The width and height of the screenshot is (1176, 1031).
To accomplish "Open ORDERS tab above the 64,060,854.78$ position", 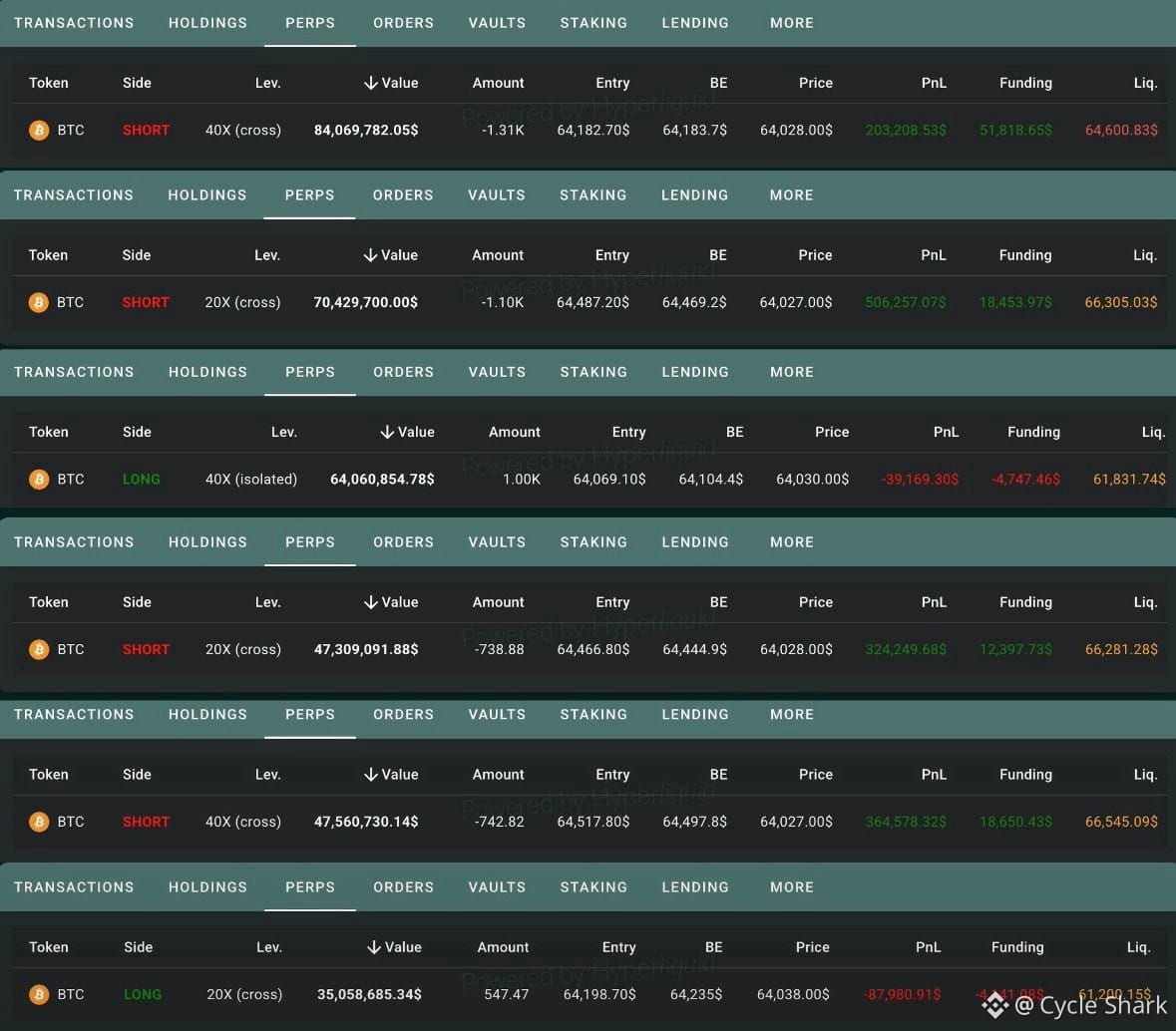I will (x=404, y=373).
